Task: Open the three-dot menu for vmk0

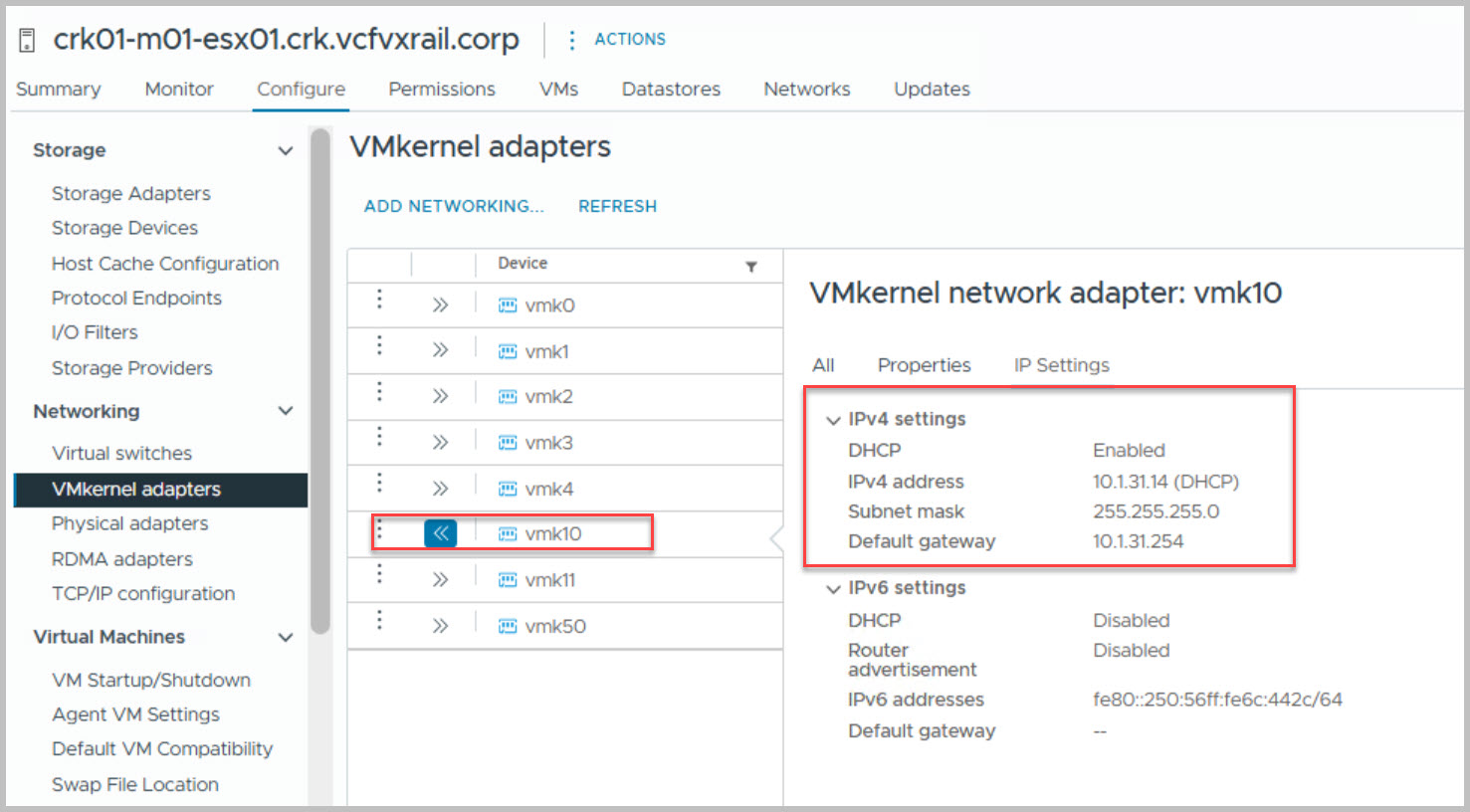Action: pyautogui.click(x=379, y=301)
